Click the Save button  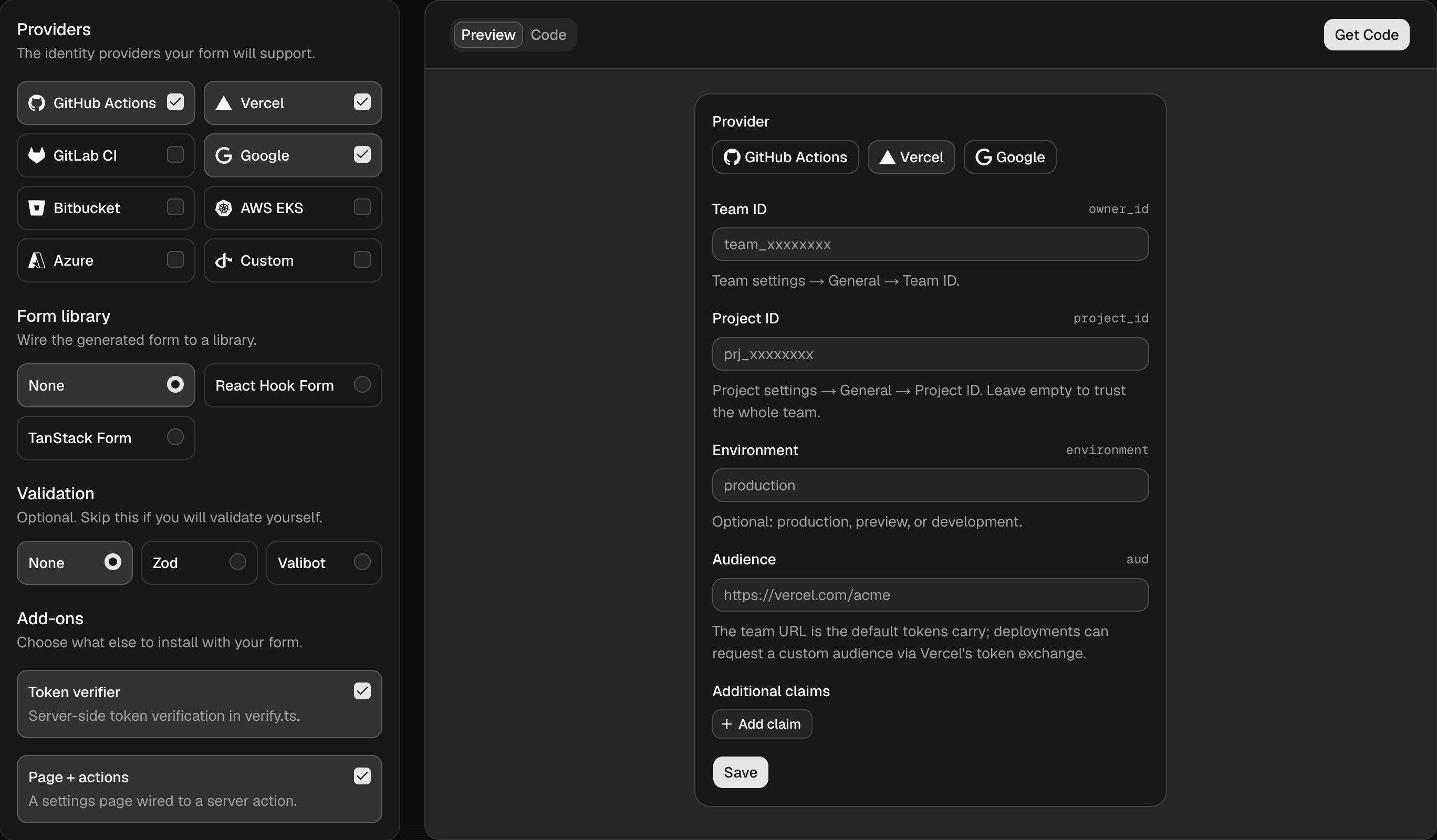740,772
